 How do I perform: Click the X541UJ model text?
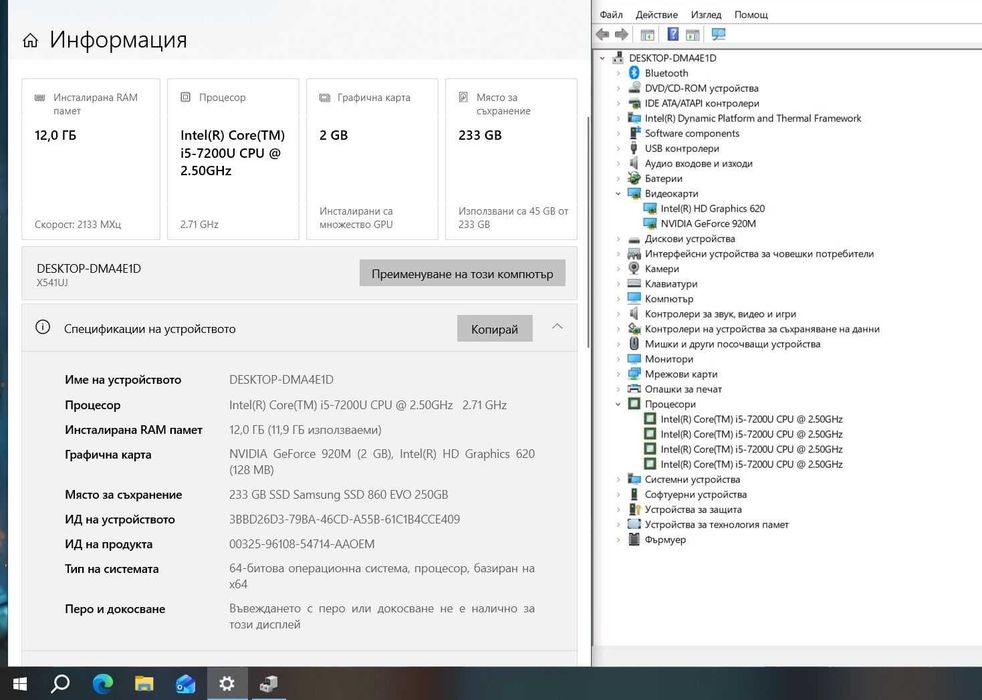coord(52,283)
